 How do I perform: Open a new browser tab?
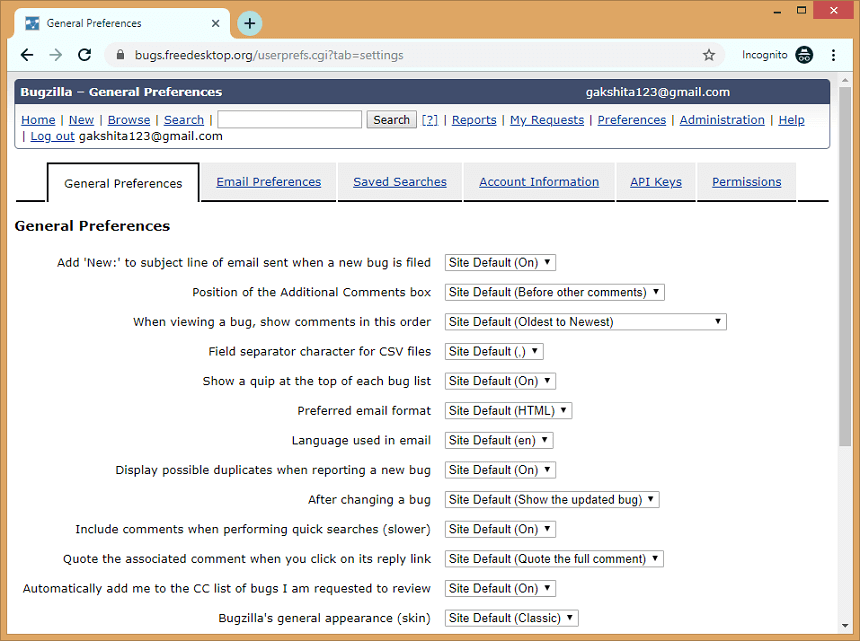[x=250, y=24]
